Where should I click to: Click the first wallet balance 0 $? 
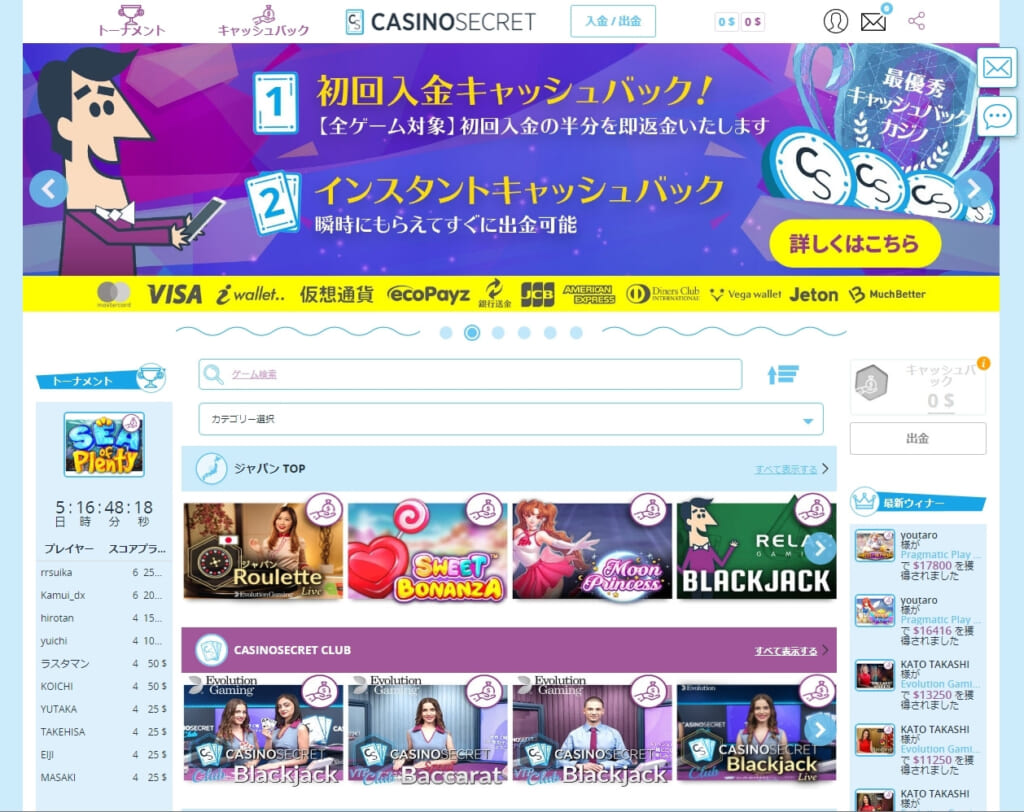coord(727,22)
